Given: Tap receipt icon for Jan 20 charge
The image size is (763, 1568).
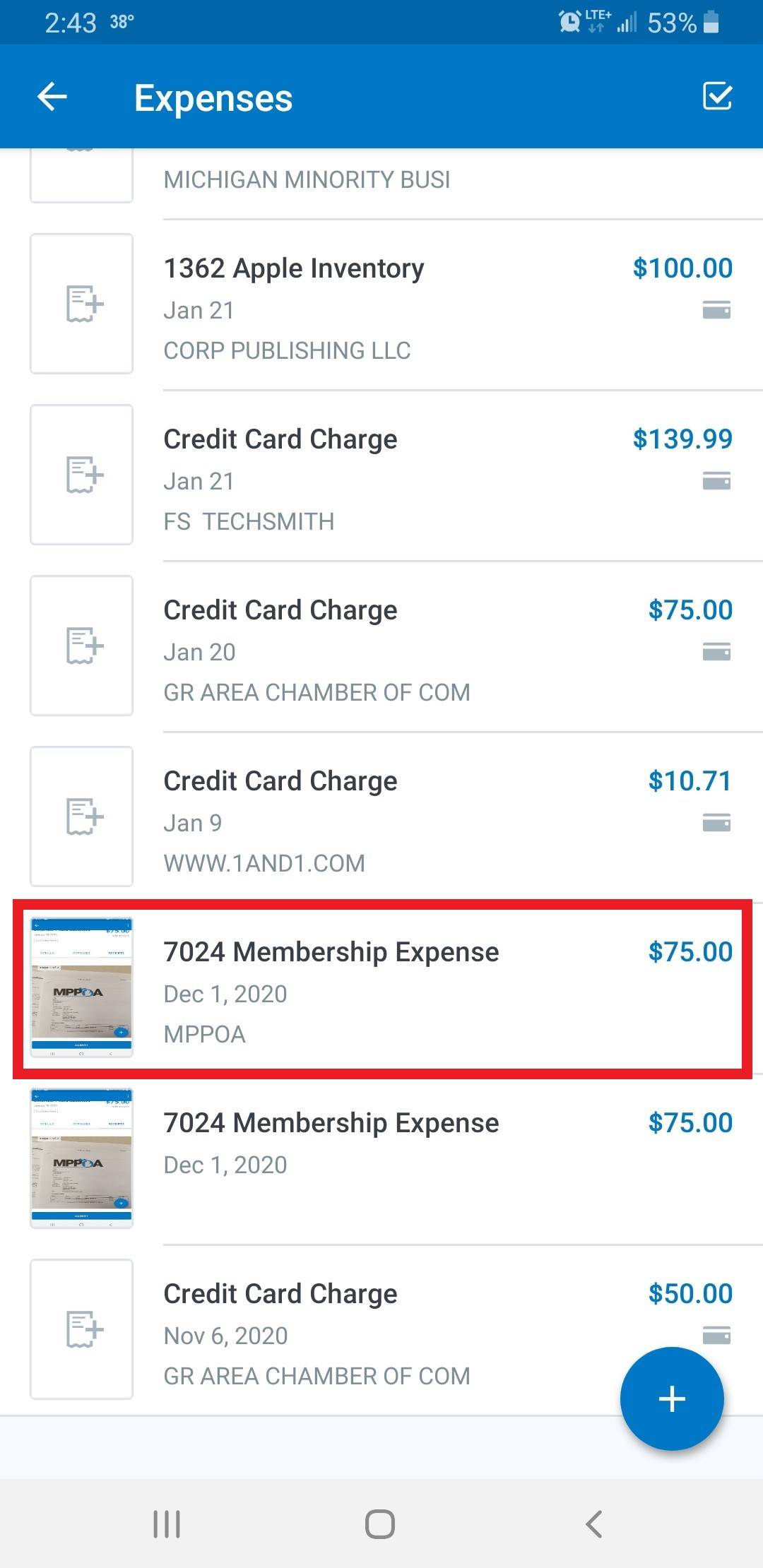Looking at the screenshot, I should [x=82, y=646].
